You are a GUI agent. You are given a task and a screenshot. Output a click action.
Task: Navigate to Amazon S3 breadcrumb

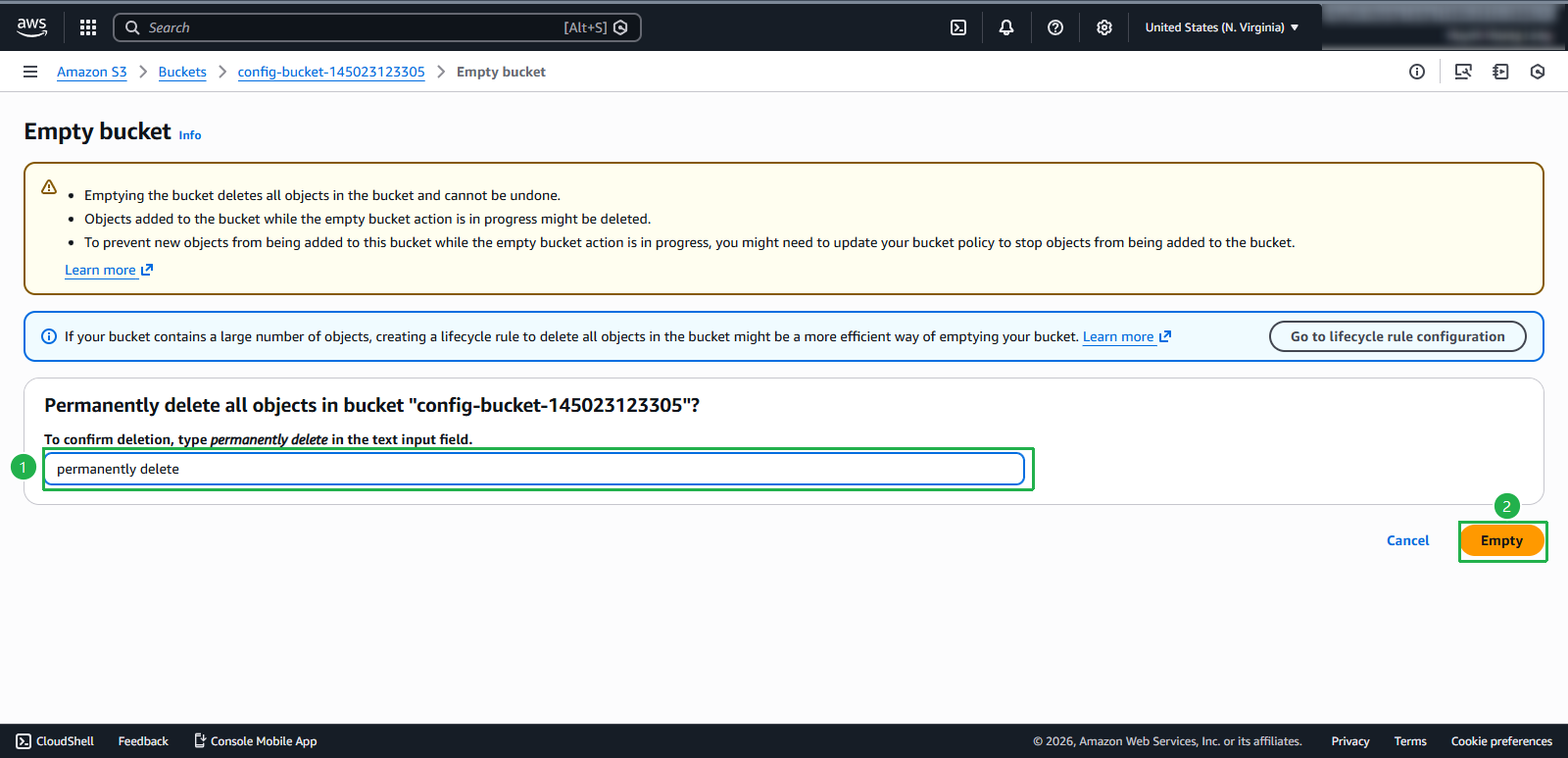point(92,72)
